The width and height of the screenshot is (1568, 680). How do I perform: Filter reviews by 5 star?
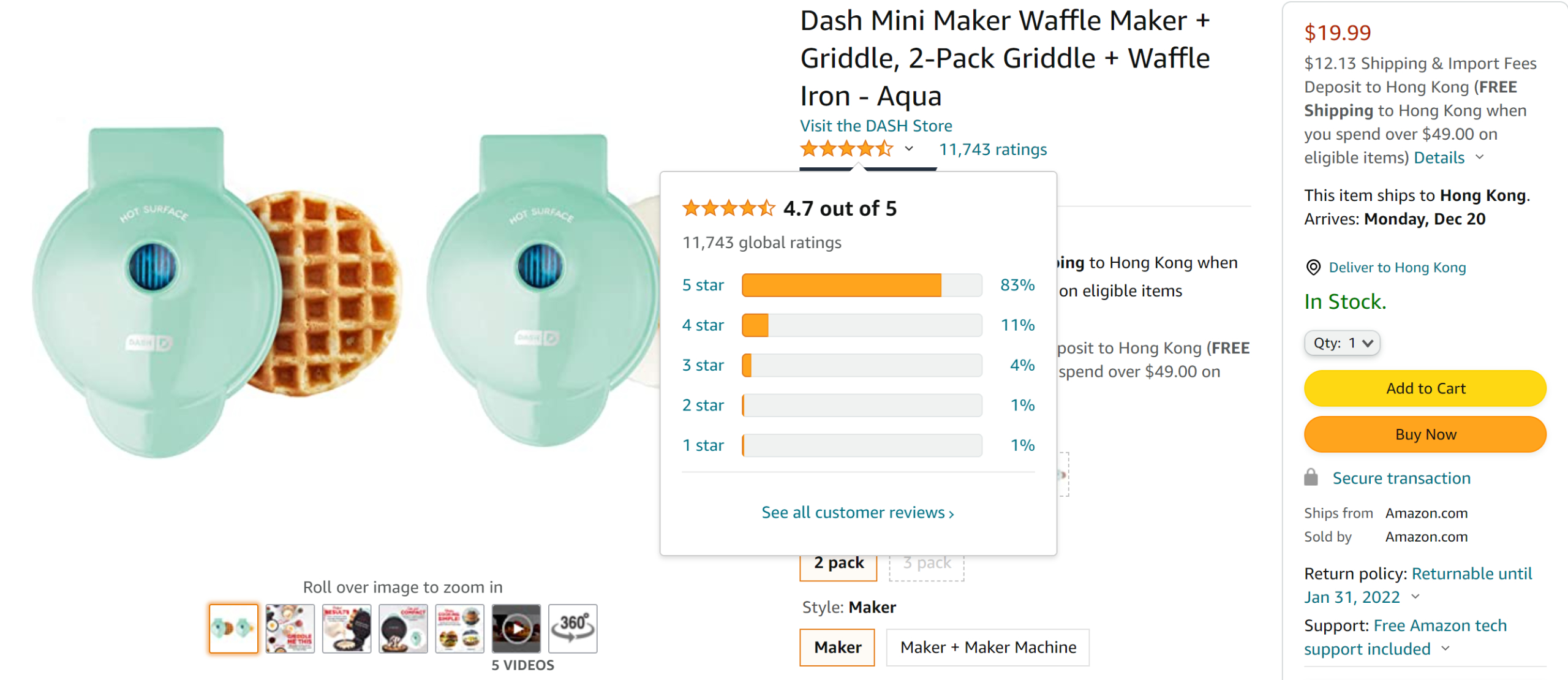tap(703, 285)
